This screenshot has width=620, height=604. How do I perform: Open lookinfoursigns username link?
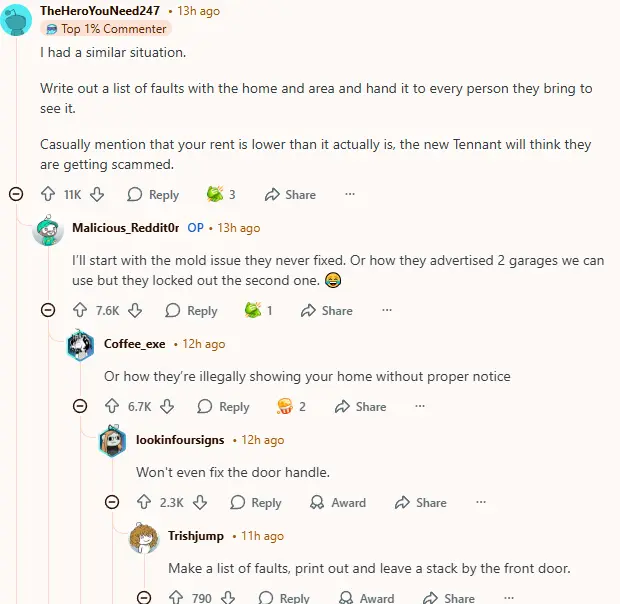(x=180, y=440)
